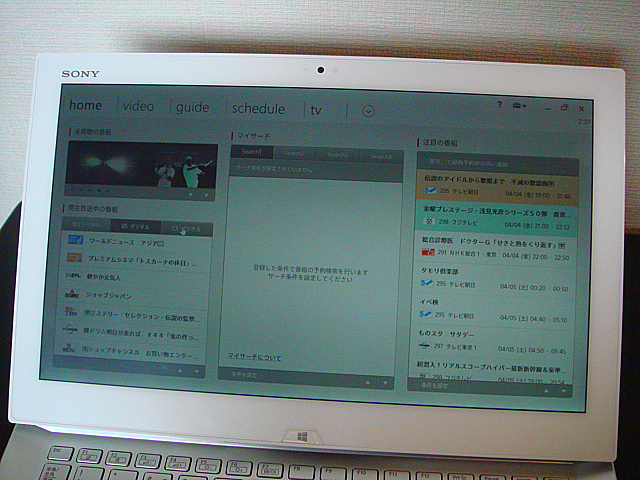This screenshot has height=480, width=640.
Task: Click TV Tokyo logo in ものスタ サタデー row
Action: [x=424, y=346]
